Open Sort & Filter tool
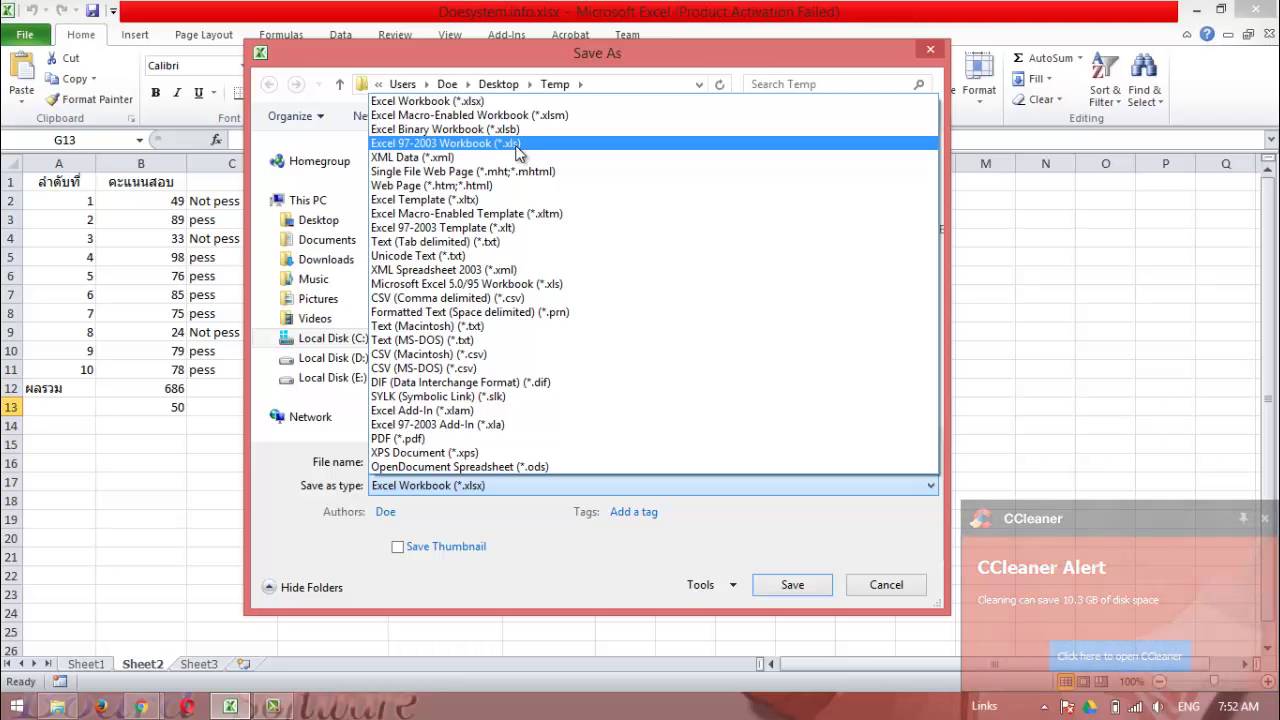This screenshot has height=720, width=1280. (x=1105, y=81)
